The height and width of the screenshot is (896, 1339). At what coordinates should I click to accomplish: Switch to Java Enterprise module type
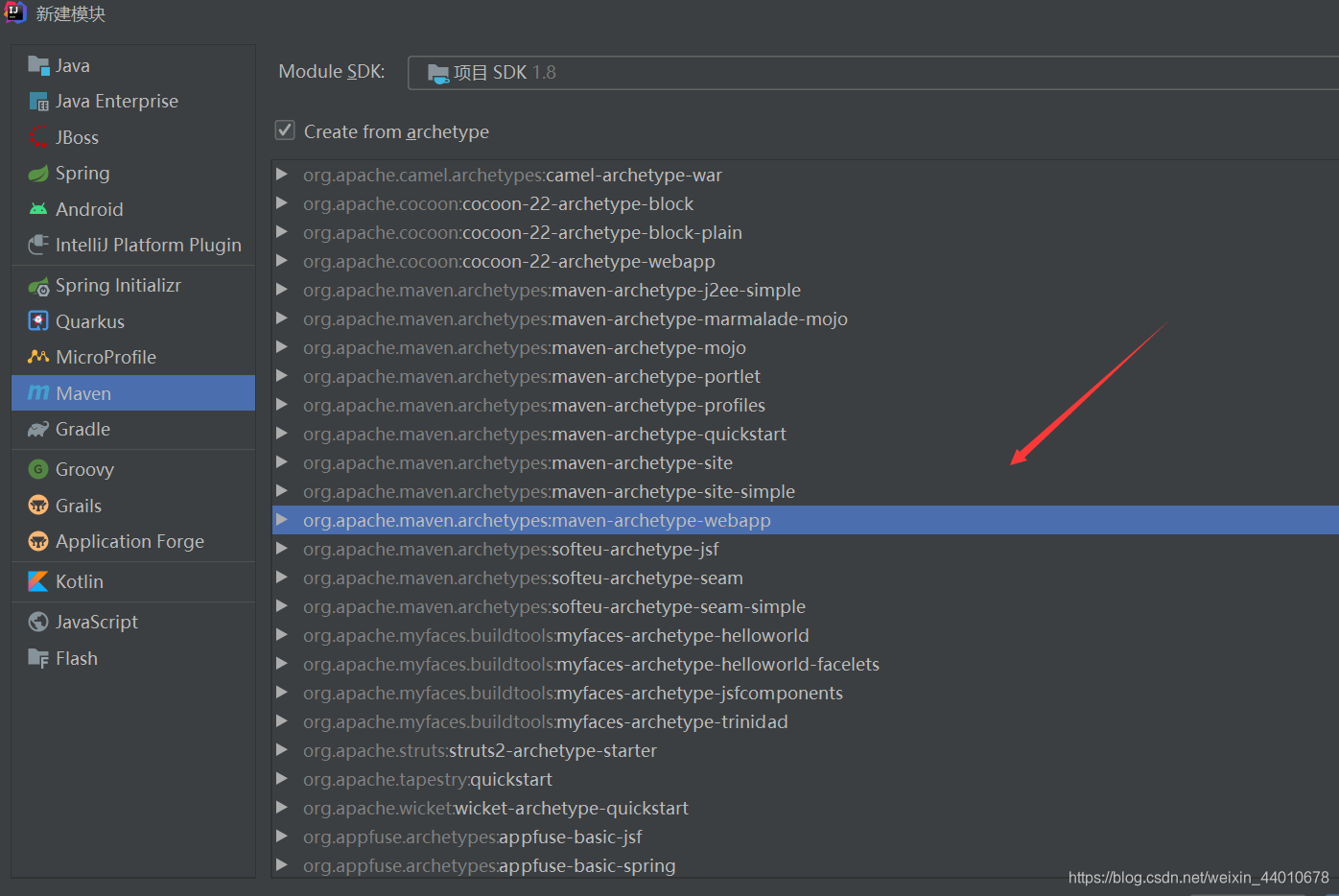tap(133, 102)
